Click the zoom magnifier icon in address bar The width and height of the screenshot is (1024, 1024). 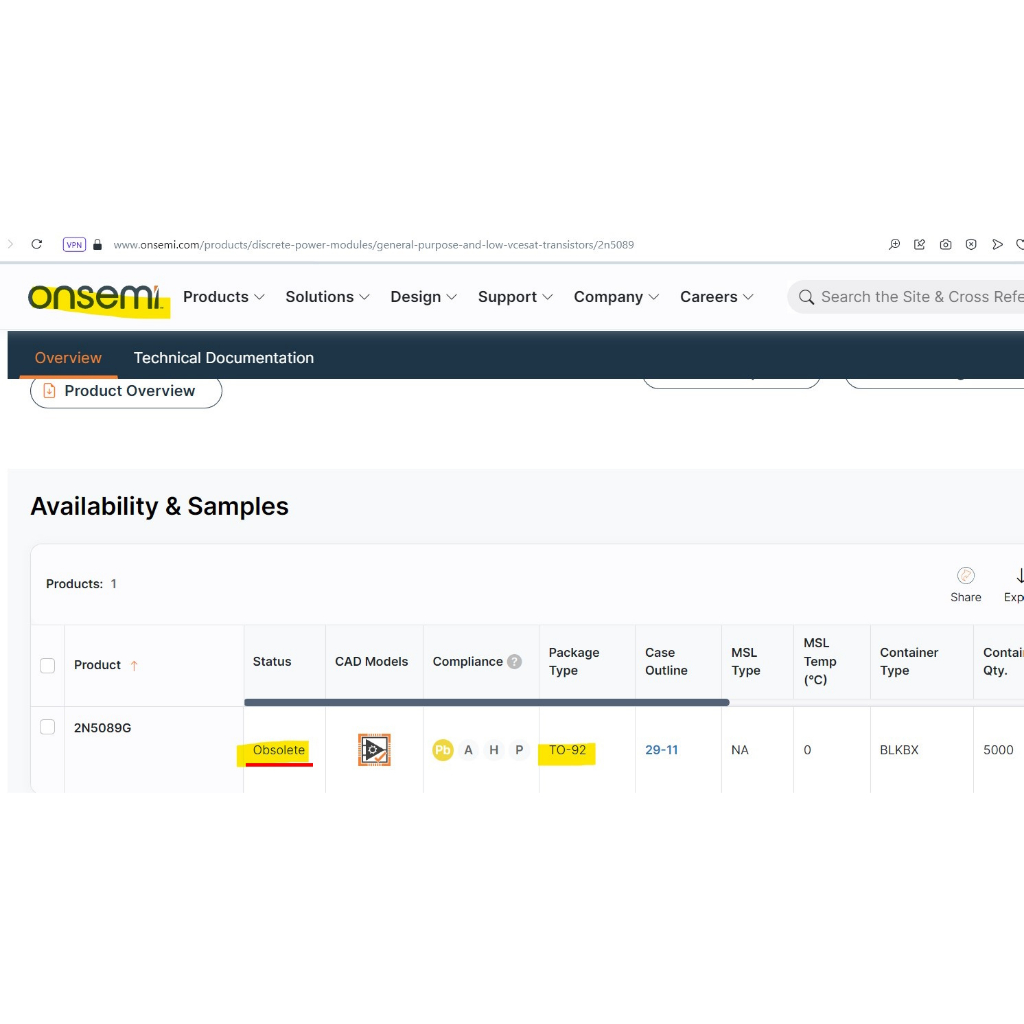[894, 244]
